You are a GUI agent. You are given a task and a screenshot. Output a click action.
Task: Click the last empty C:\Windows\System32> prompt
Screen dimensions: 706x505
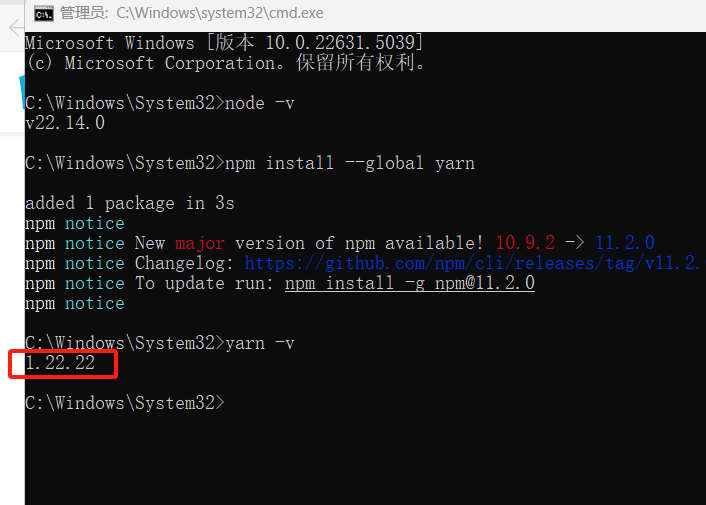[x=125, y=403]
